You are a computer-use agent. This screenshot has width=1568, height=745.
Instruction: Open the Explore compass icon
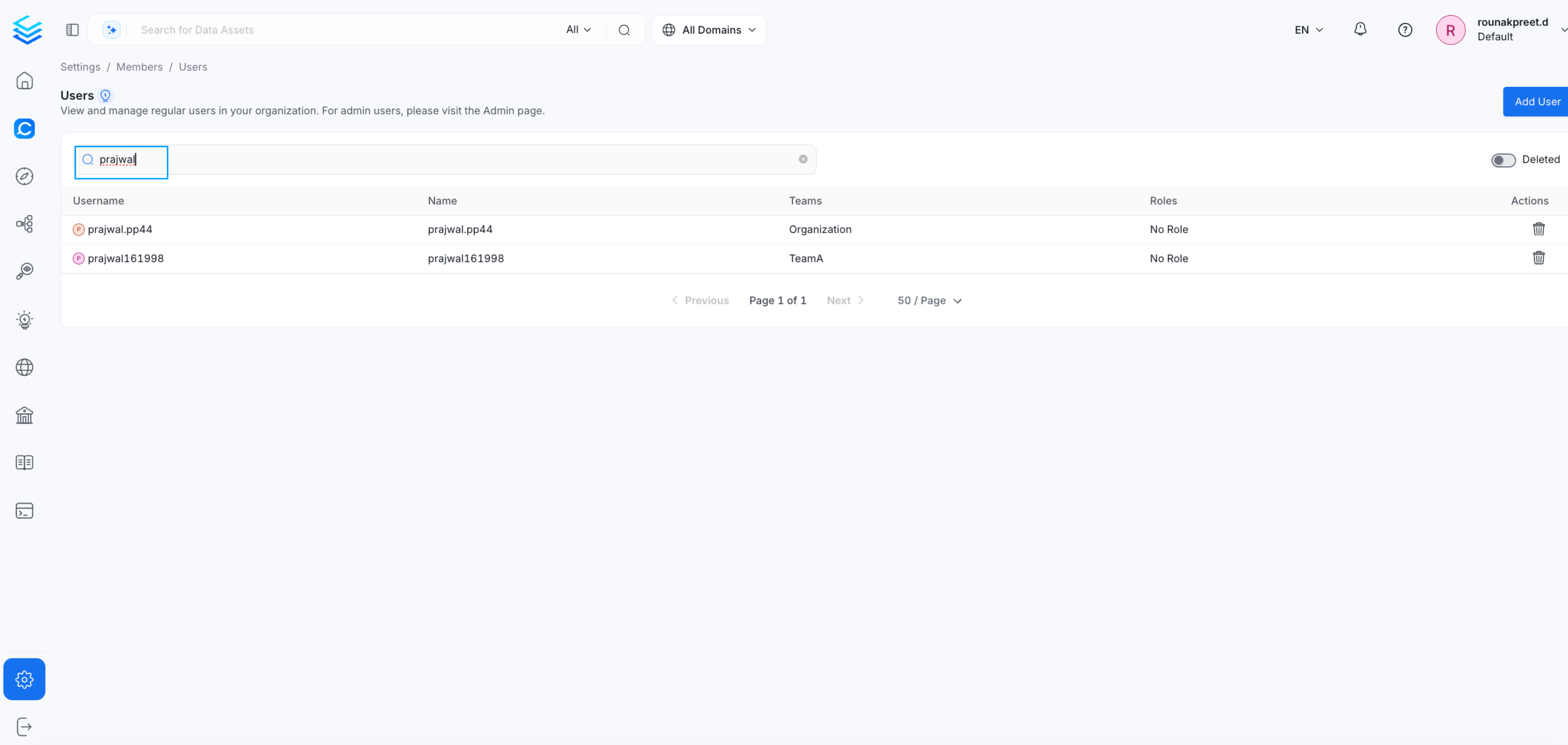point(24,177)
